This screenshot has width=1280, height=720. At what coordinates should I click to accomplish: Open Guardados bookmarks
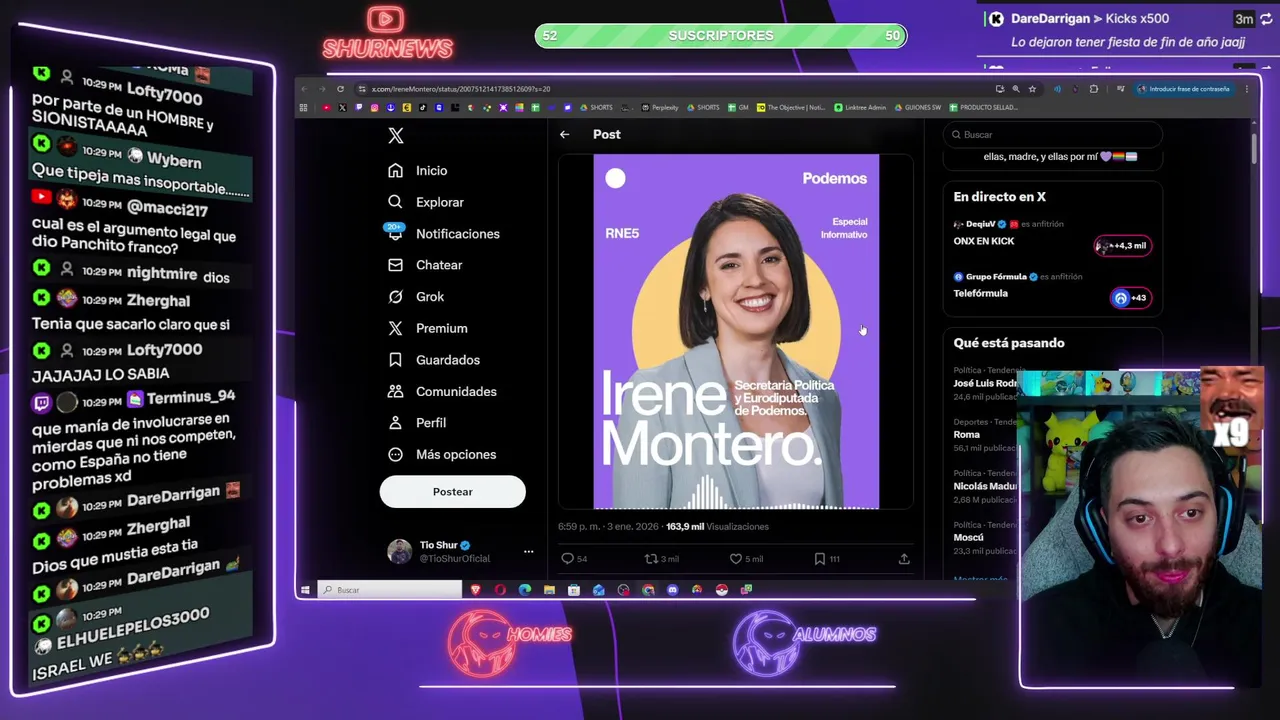pos(435,360)
